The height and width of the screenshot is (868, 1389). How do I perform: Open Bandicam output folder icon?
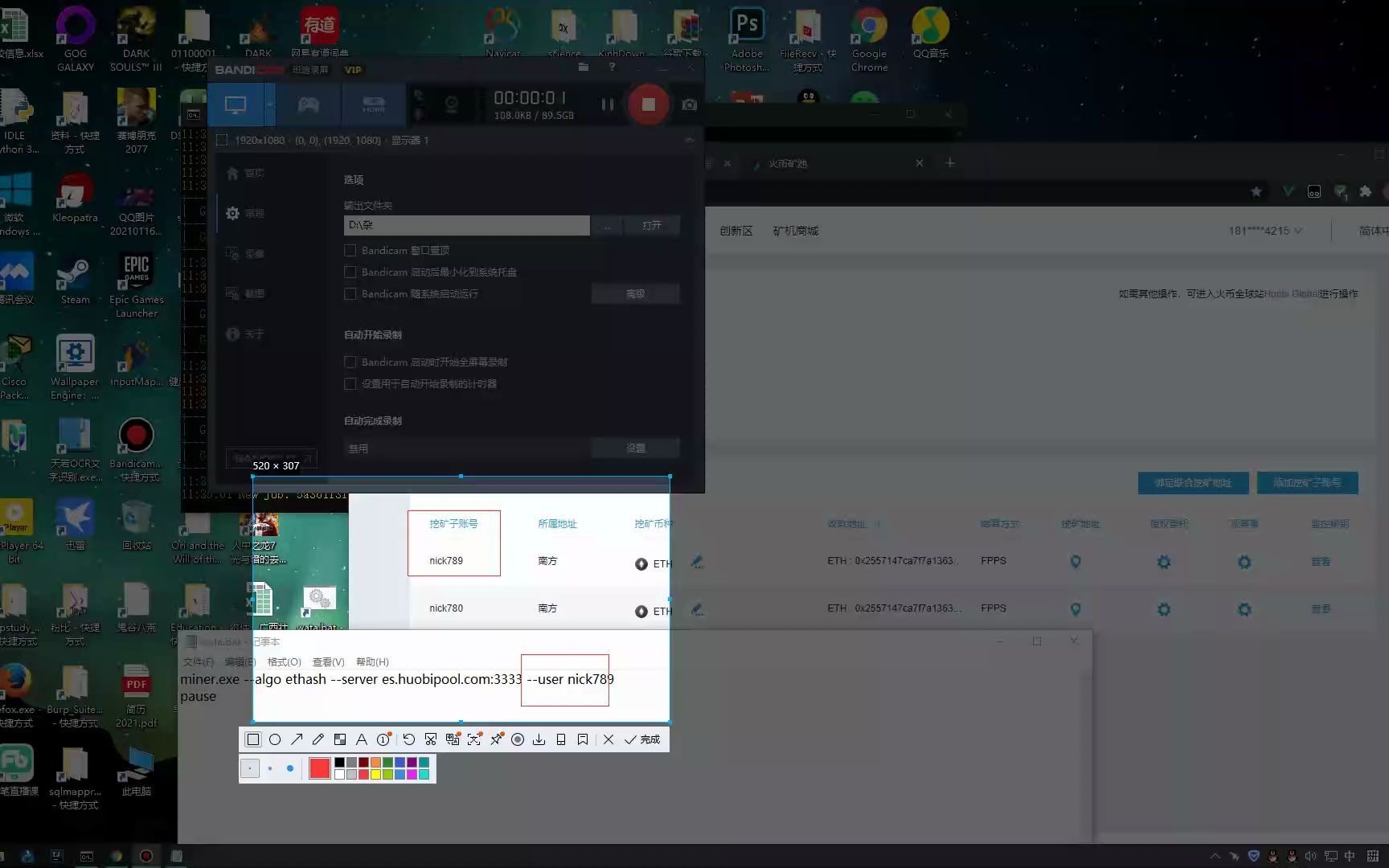(584, 68)
